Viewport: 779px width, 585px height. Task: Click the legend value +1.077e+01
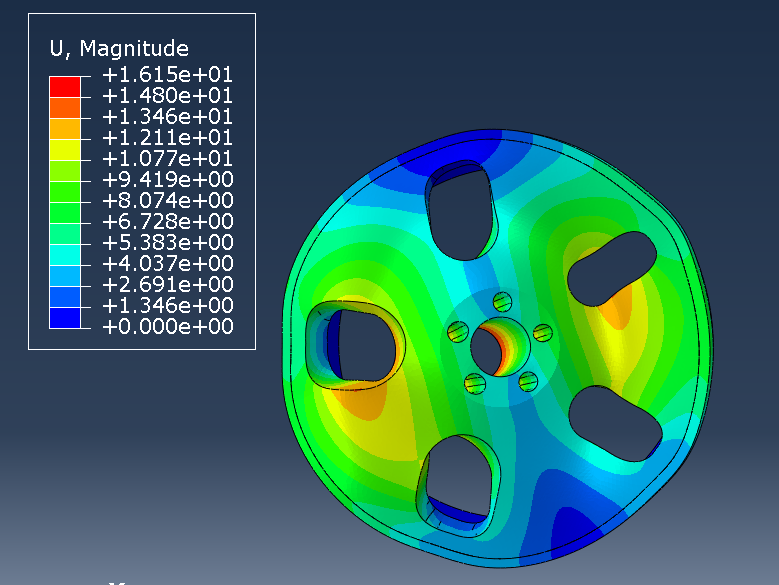[167, 159]
